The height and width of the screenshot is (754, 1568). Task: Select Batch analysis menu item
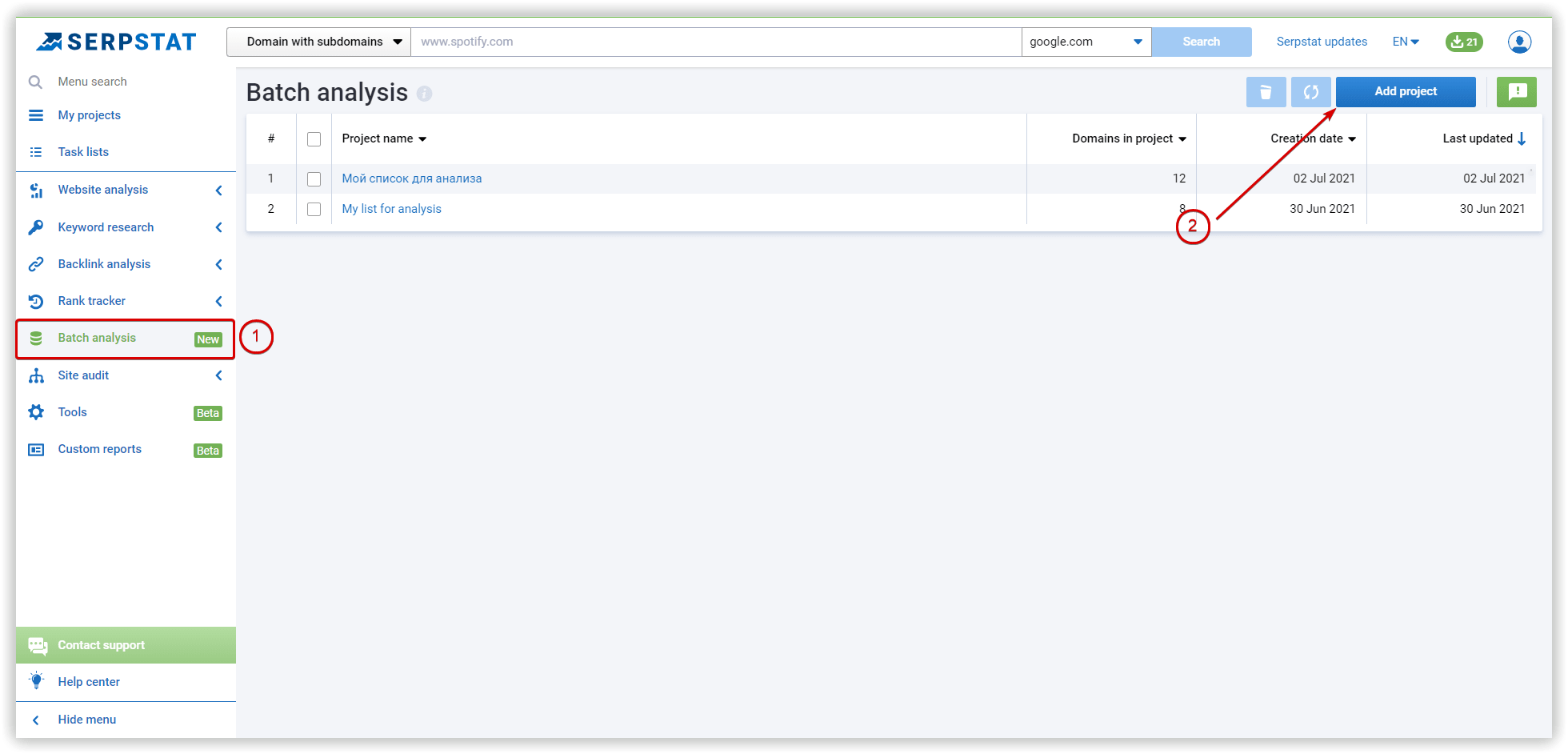[126, 339]
